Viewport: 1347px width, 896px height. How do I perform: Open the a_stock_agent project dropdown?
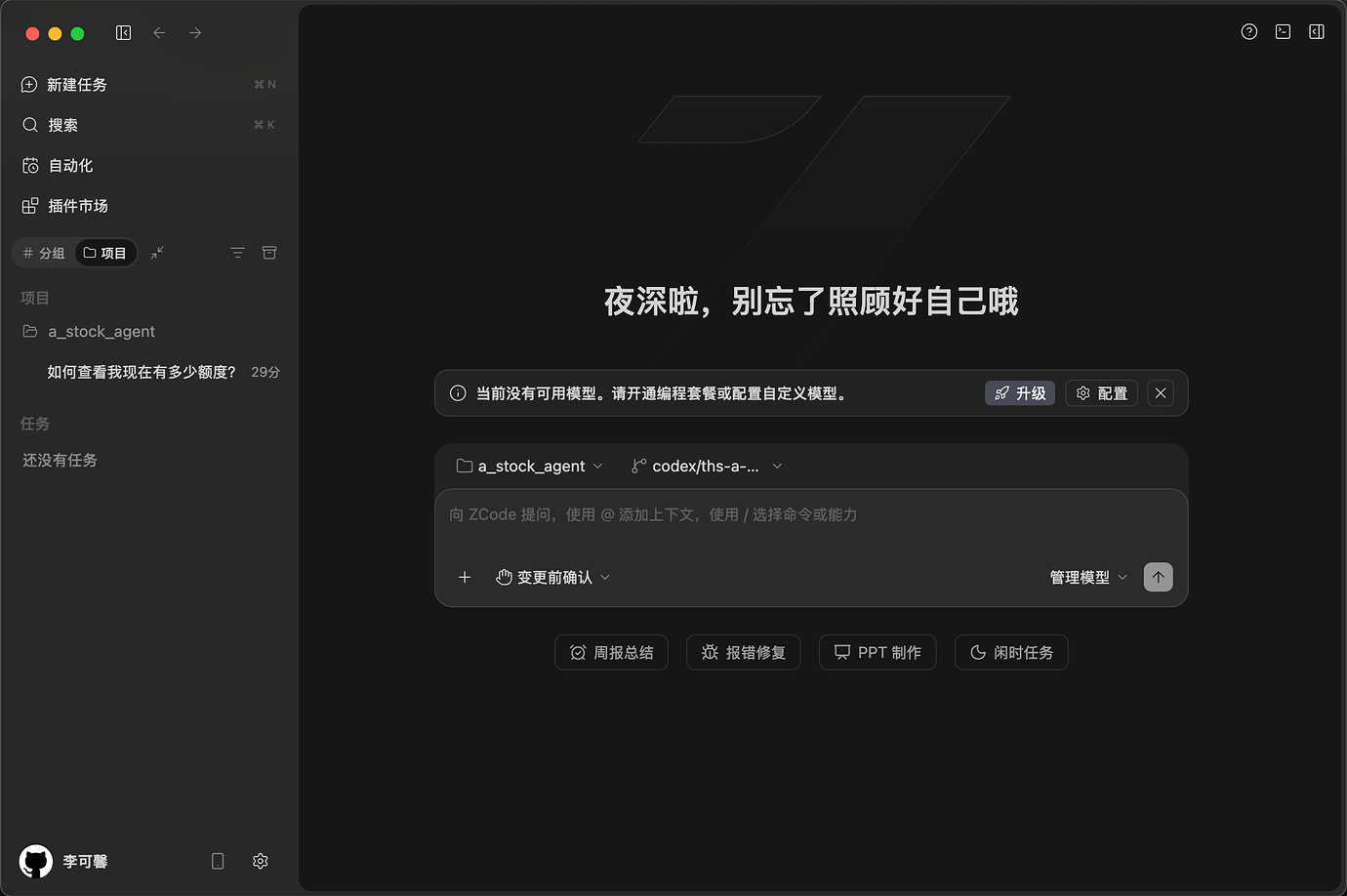pos(530,467)
